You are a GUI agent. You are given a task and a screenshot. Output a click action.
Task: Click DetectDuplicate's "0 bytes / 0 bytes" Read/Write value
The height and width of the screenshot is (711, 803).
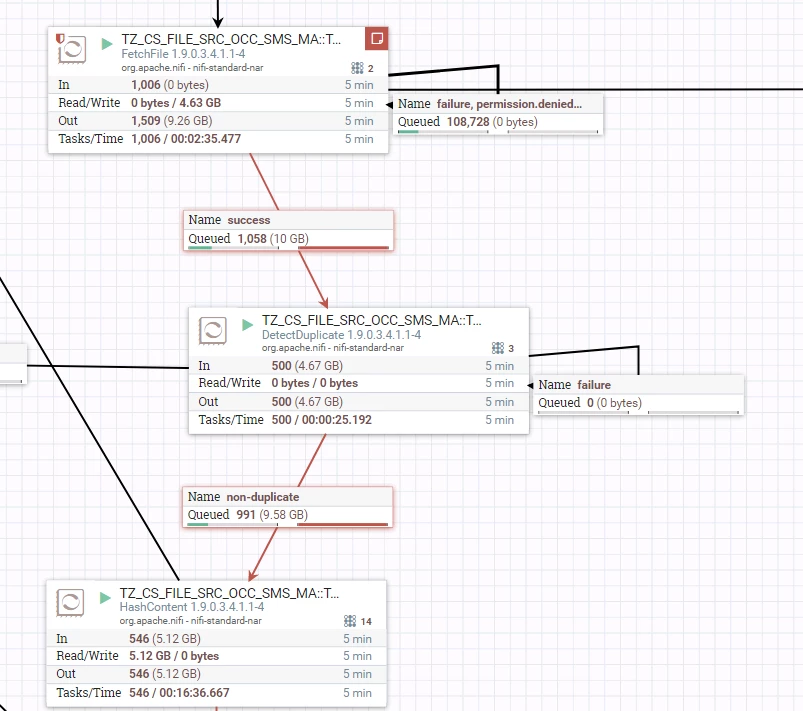[x=315, y=383]
